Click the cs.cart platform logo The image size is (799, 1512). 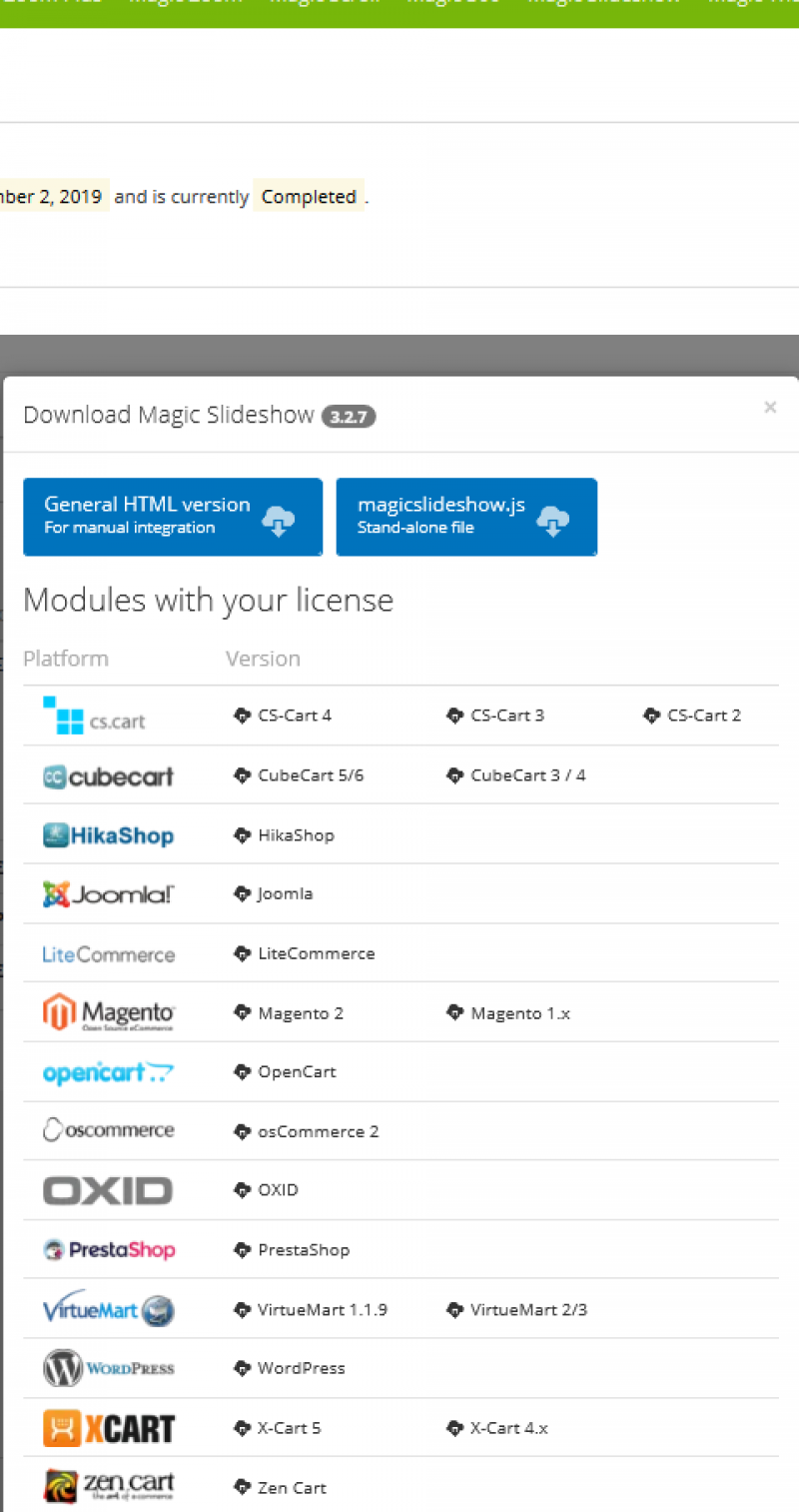[95, 716]
